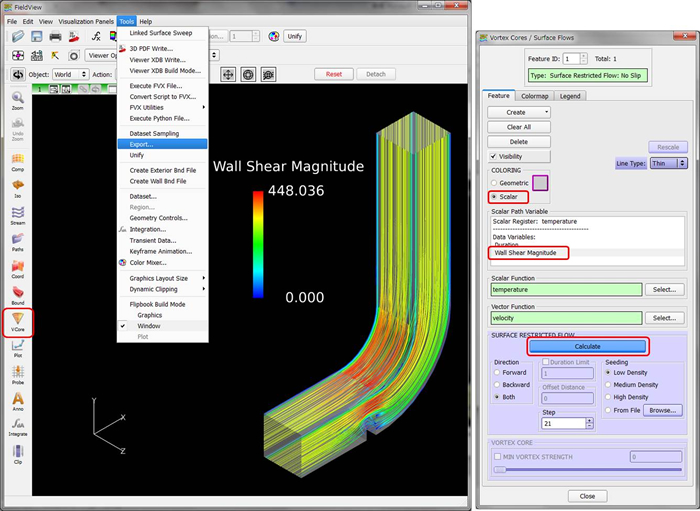Viewport: 700px width, 511px height.
Task: Select the Geometric coloring radio button
Action: coord(495,183)
